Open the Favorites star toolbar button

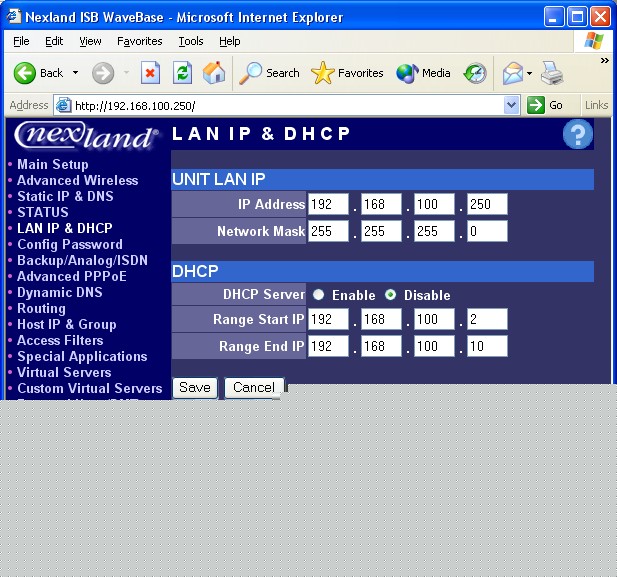coord(347,73)
